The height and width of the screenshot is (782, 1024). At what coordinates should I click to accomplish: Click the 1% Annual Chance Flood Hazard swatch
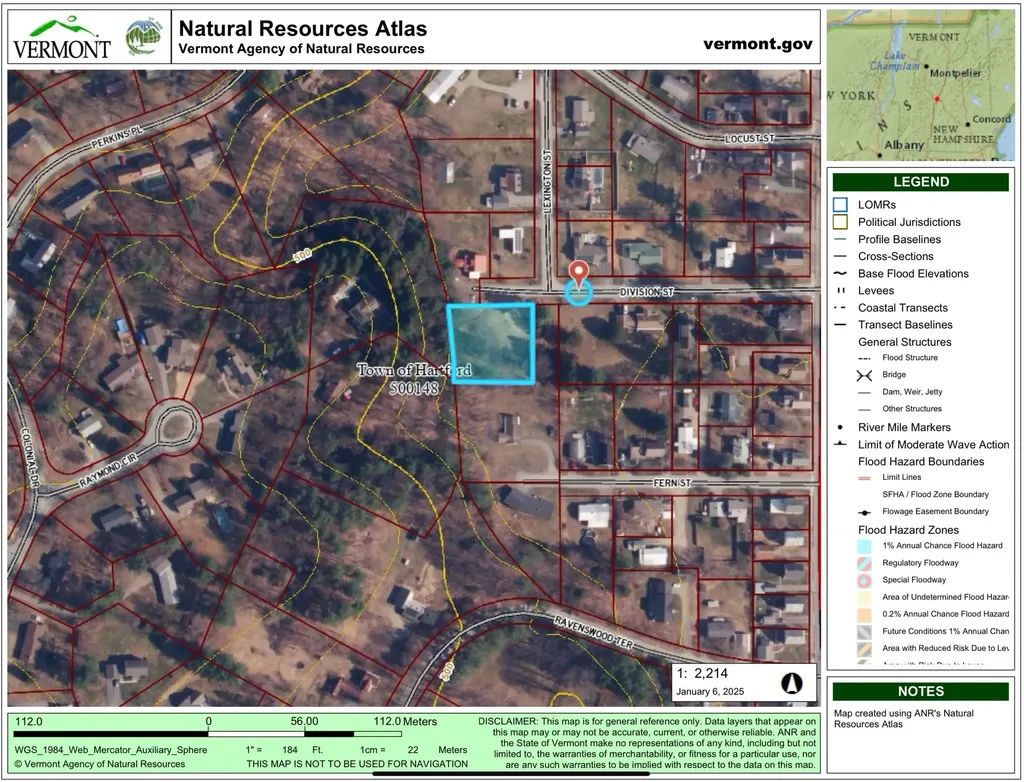[x=866, y=546]
